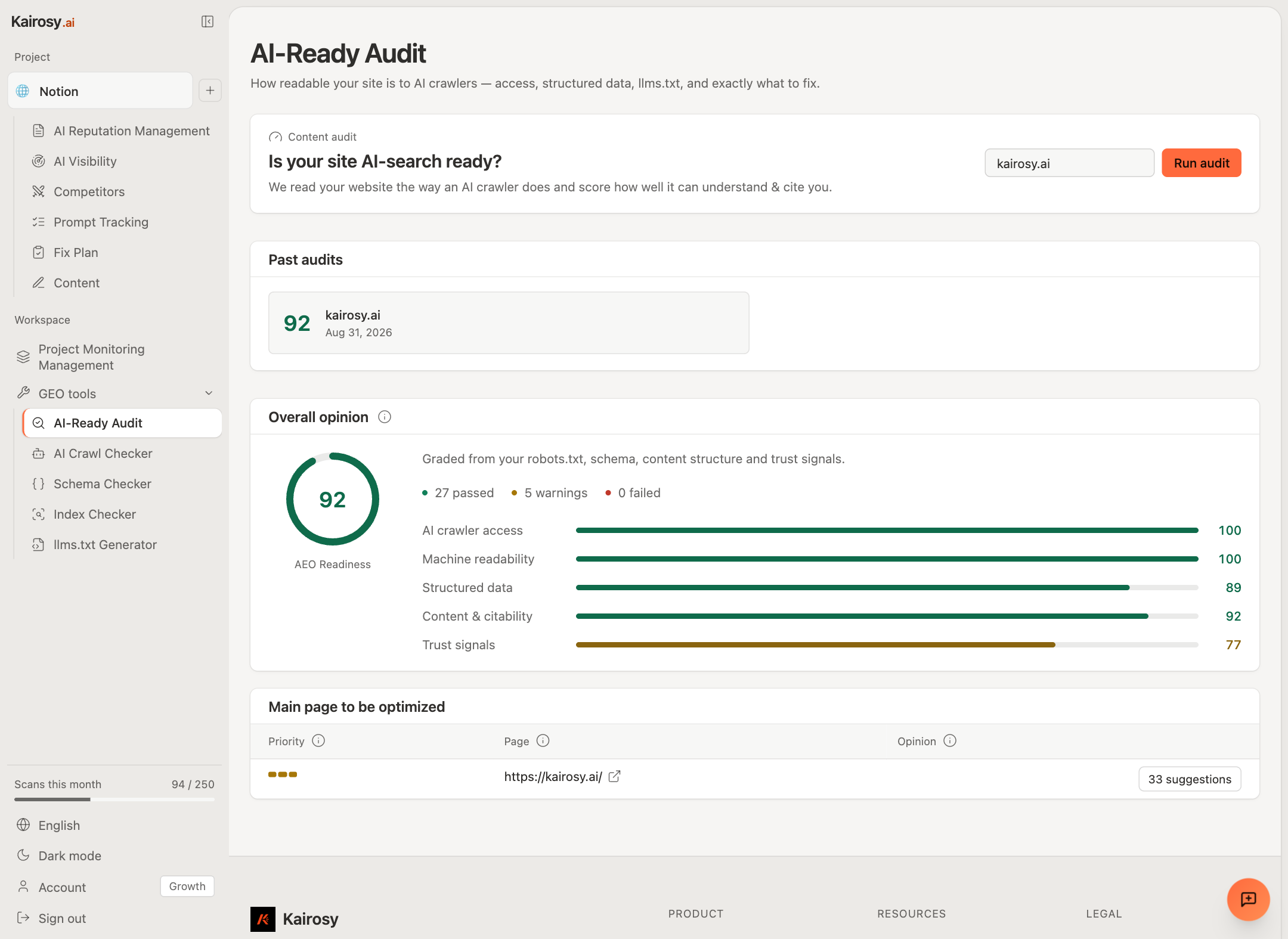
Task: Click the Scans this month usage bar
Action: pyautogui.click(x=114, y=799)
